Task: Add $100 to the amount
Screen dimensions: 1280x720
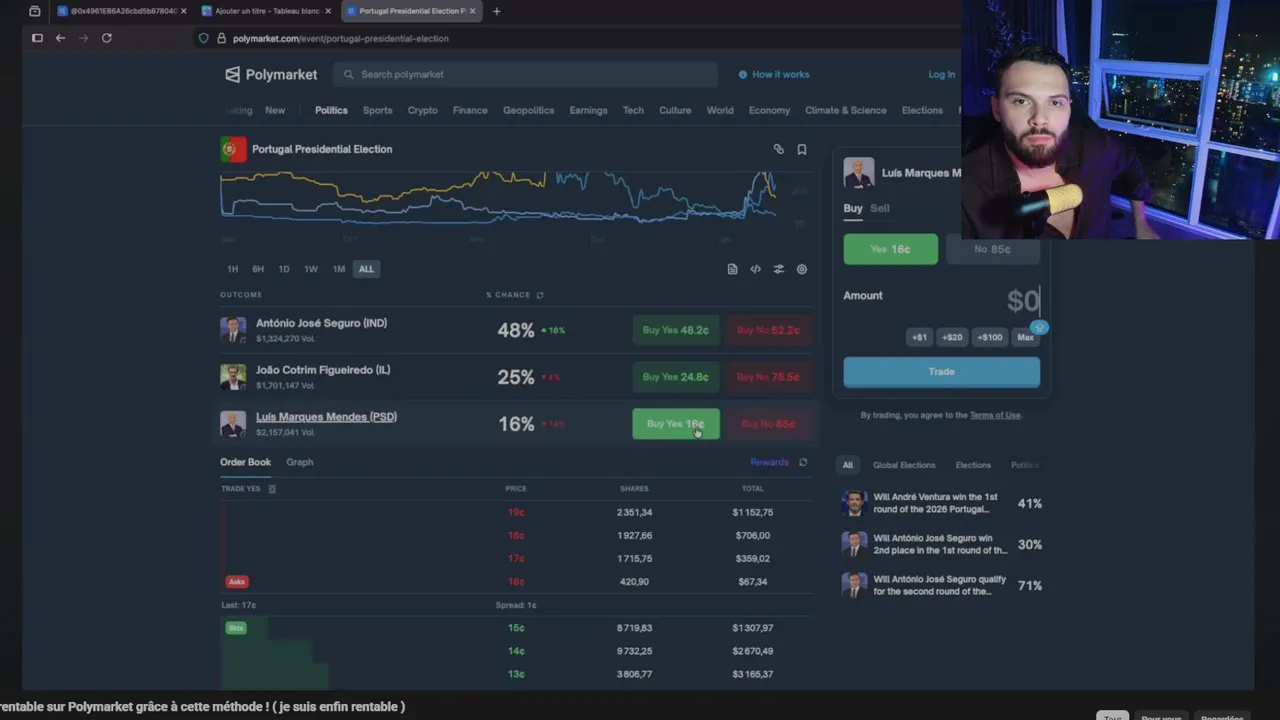Action: (x=989, y=338)
